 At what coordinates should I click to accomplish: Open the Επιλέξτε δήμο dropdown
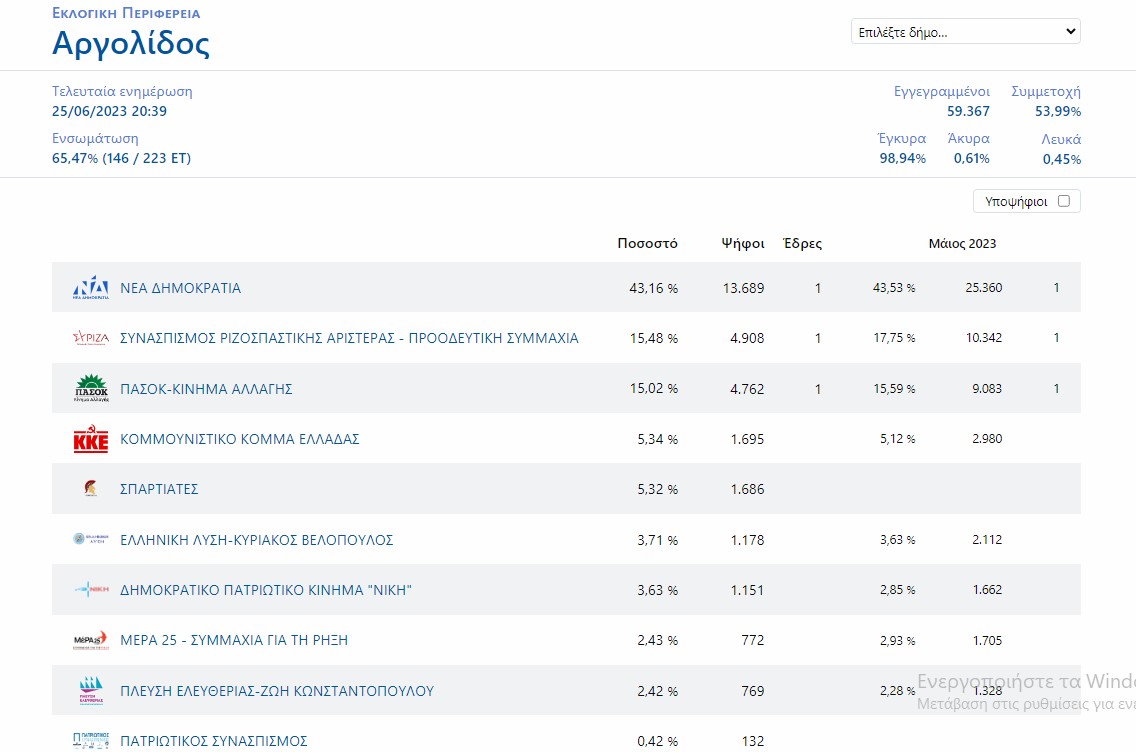[x=965, y=32]
